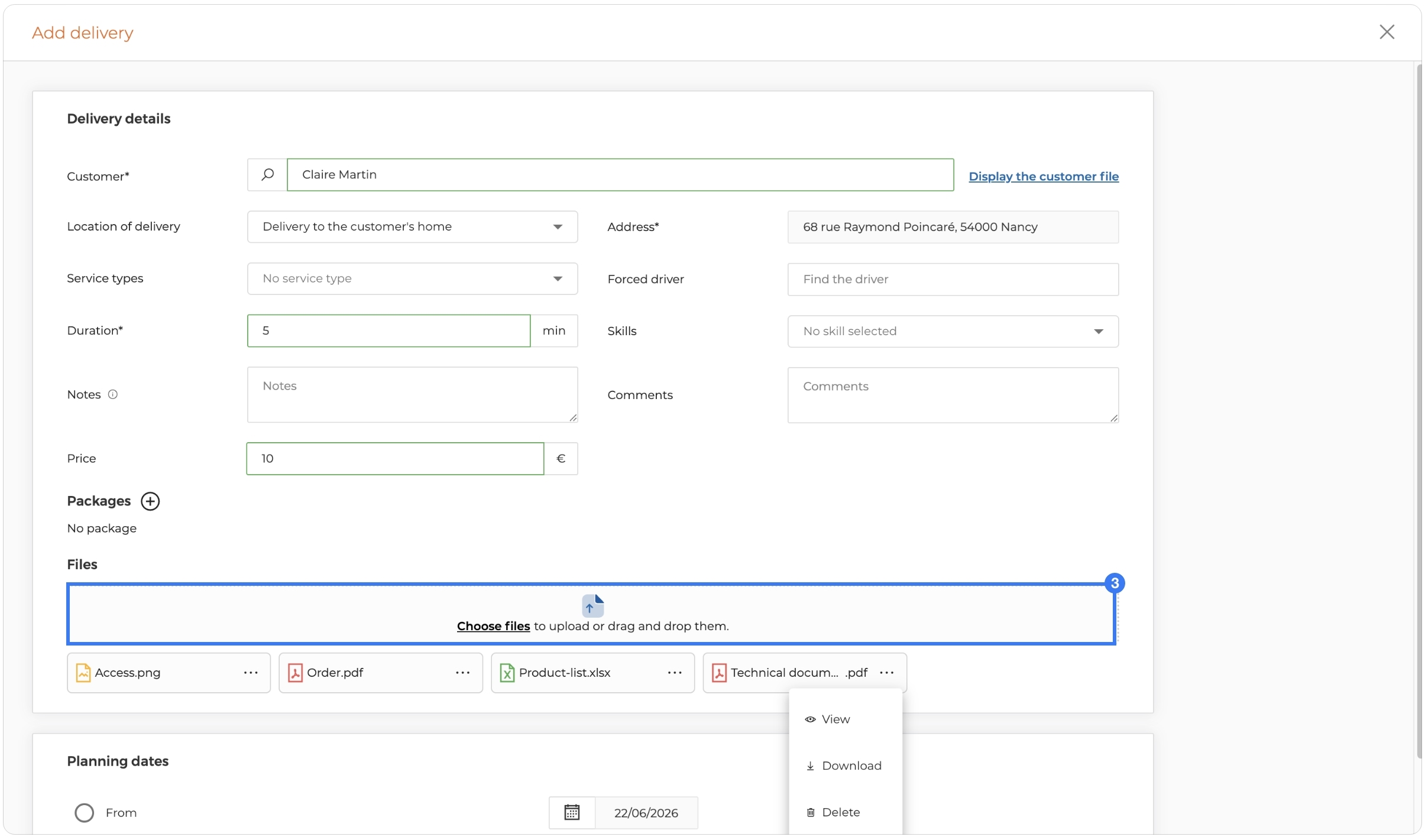Viewport: 1425px width, 840px height.
Task: Open the calendar date picker icon
Action: coord(572,813)
